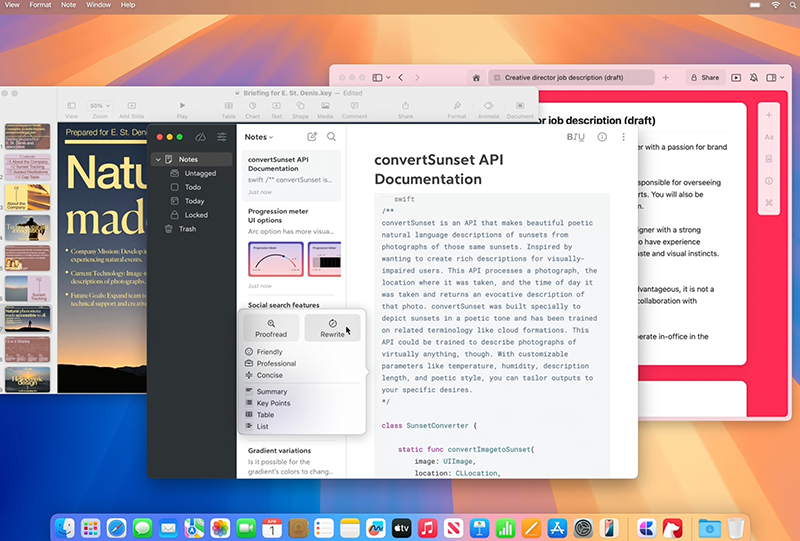The height and width of the screenshot is (541, 800).
Task: Start presentation mode in pink window
Action: coord(736,78)
